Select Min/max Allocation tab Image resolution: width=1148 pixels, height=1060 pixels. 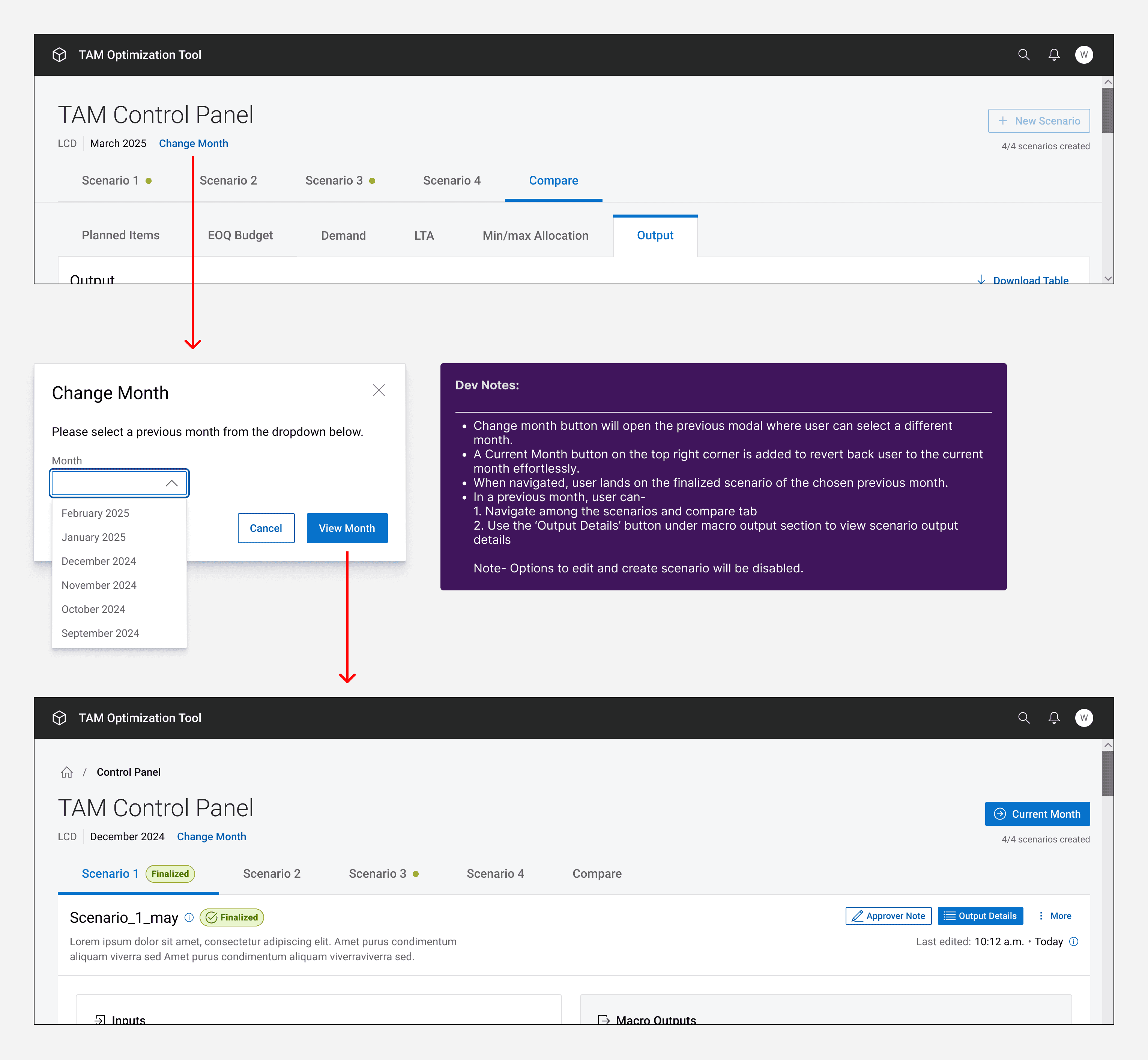coord(535,235)
